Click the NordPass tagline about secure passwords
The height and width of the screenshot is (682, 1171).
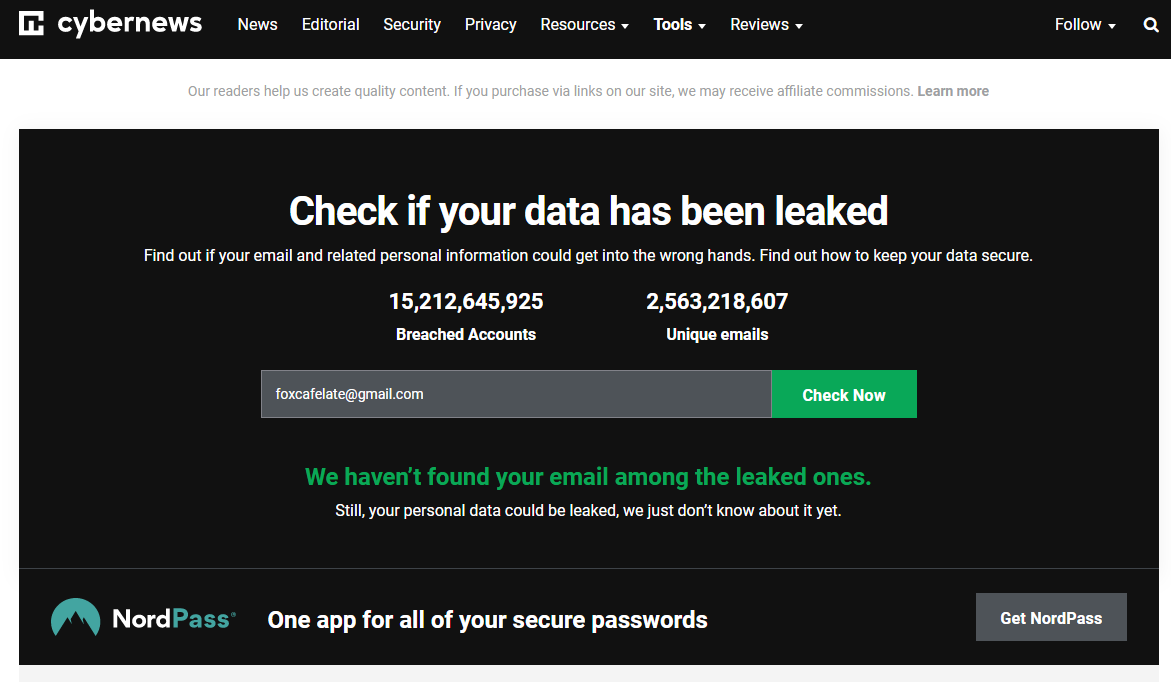(x=488, y=620)
